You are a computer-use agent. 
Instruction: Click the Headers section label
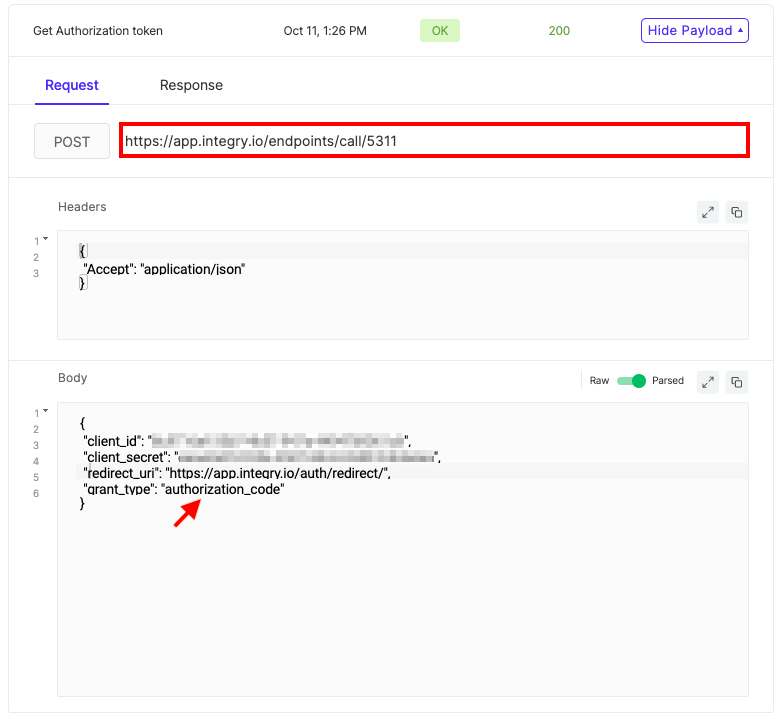coord(82,207)
